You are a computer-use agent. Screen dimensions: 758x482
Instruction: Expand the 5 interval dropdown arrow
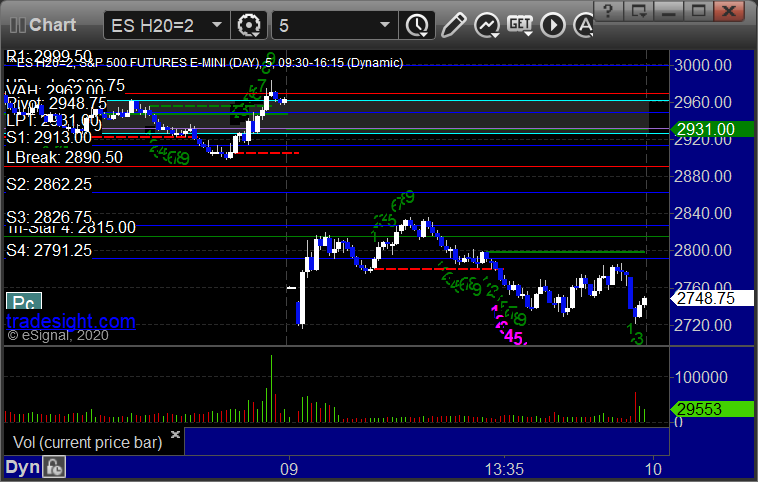pyautogui.click(x=385, y=25)
